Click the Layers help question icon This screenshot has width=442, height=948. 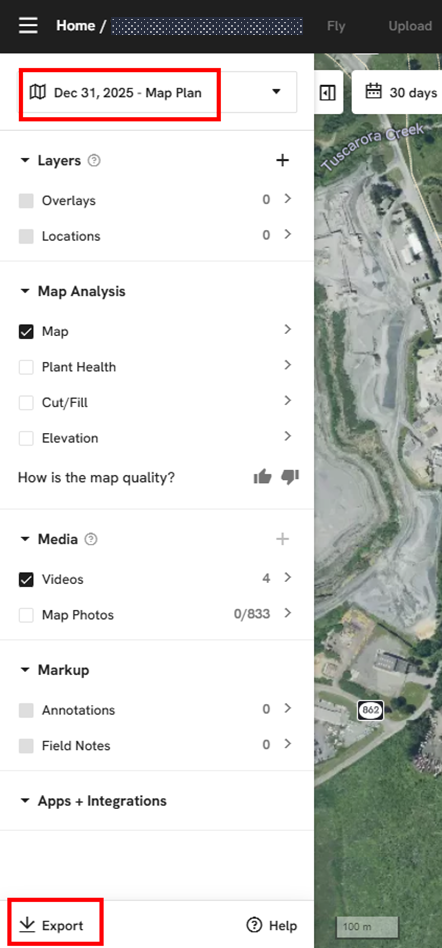pyautogui.click(x=94, y=161)
